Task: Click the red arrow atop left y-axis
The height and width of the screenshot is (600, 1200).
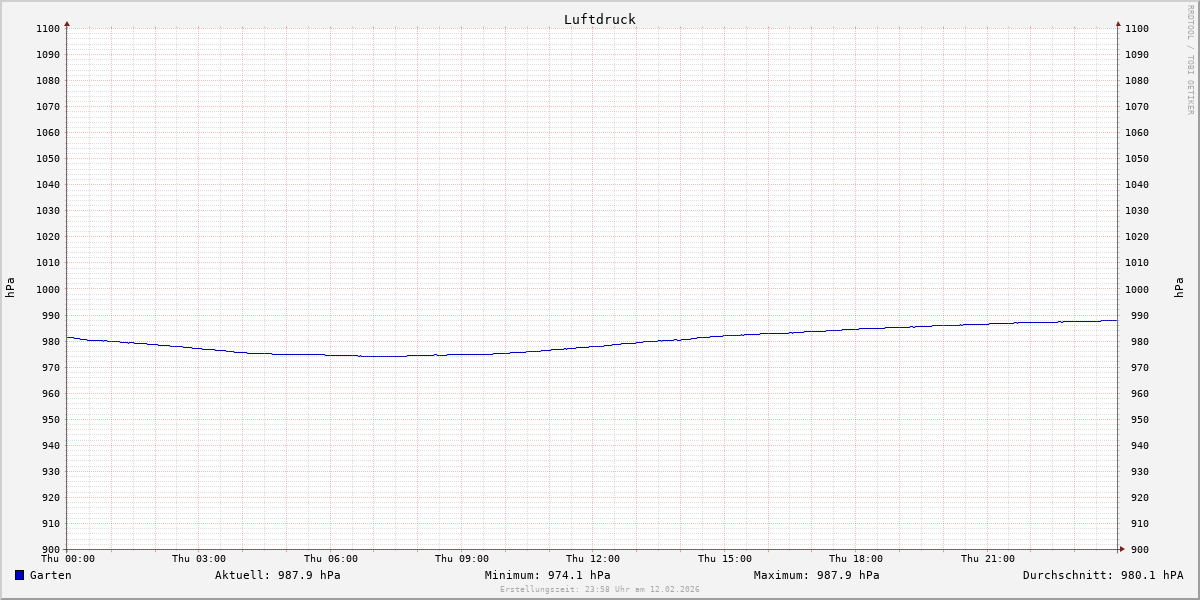Action: pyautogui.click(x=67, y=23)
